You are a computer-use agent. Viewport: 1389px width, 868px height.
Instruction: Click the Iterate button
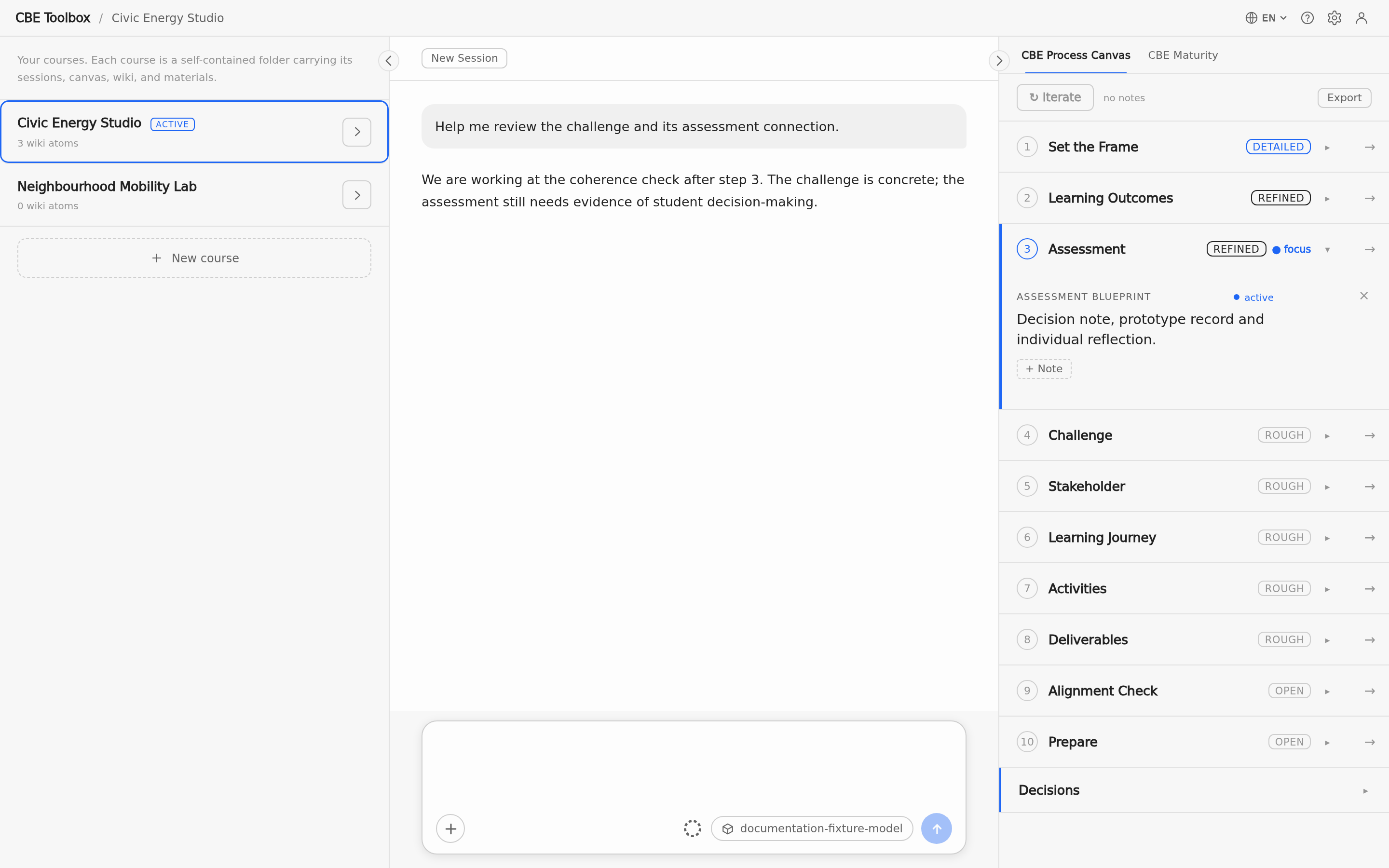(x=1054, y=97)
